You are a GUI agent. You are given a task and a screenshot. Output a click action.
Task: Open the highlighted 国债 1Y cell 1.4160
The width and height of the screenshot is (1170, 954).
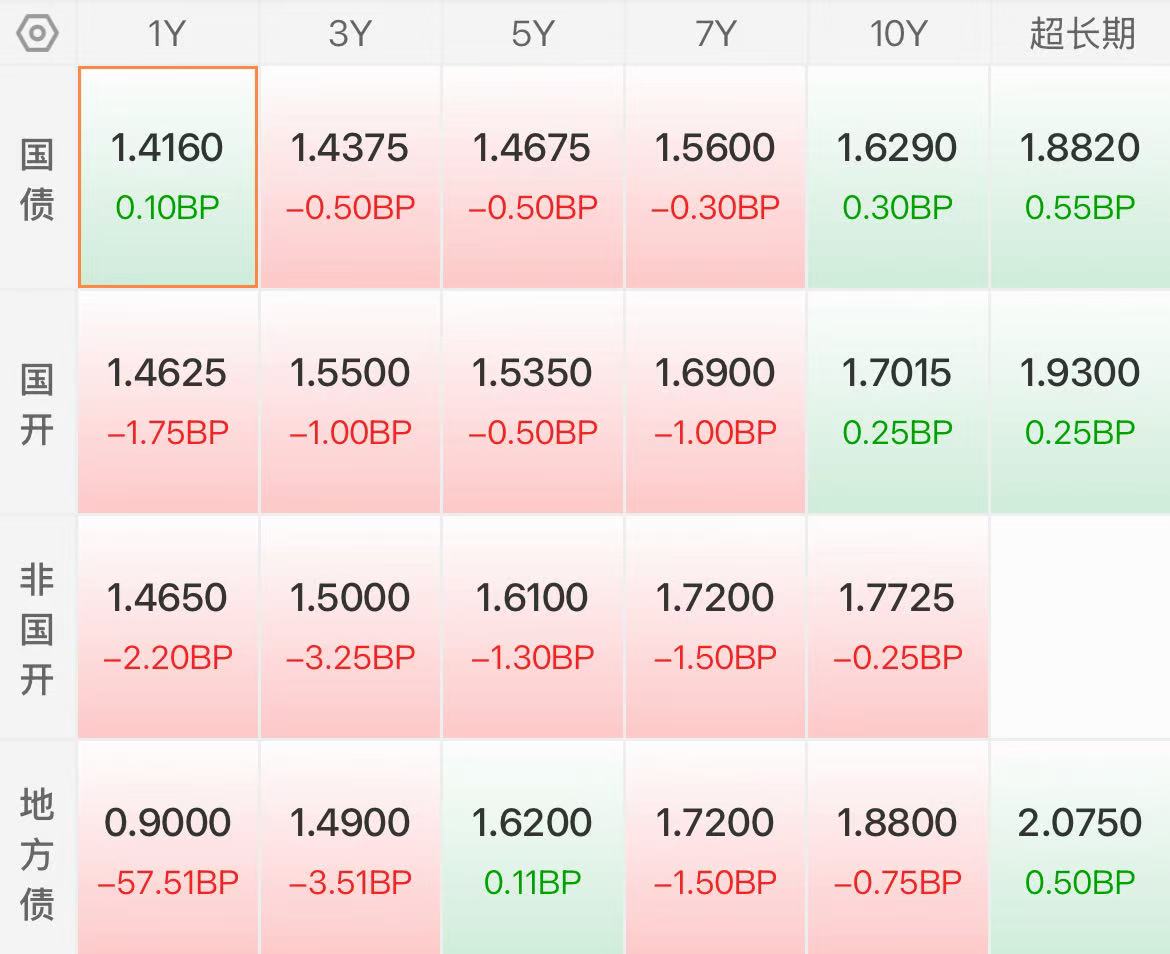[168, 177]
